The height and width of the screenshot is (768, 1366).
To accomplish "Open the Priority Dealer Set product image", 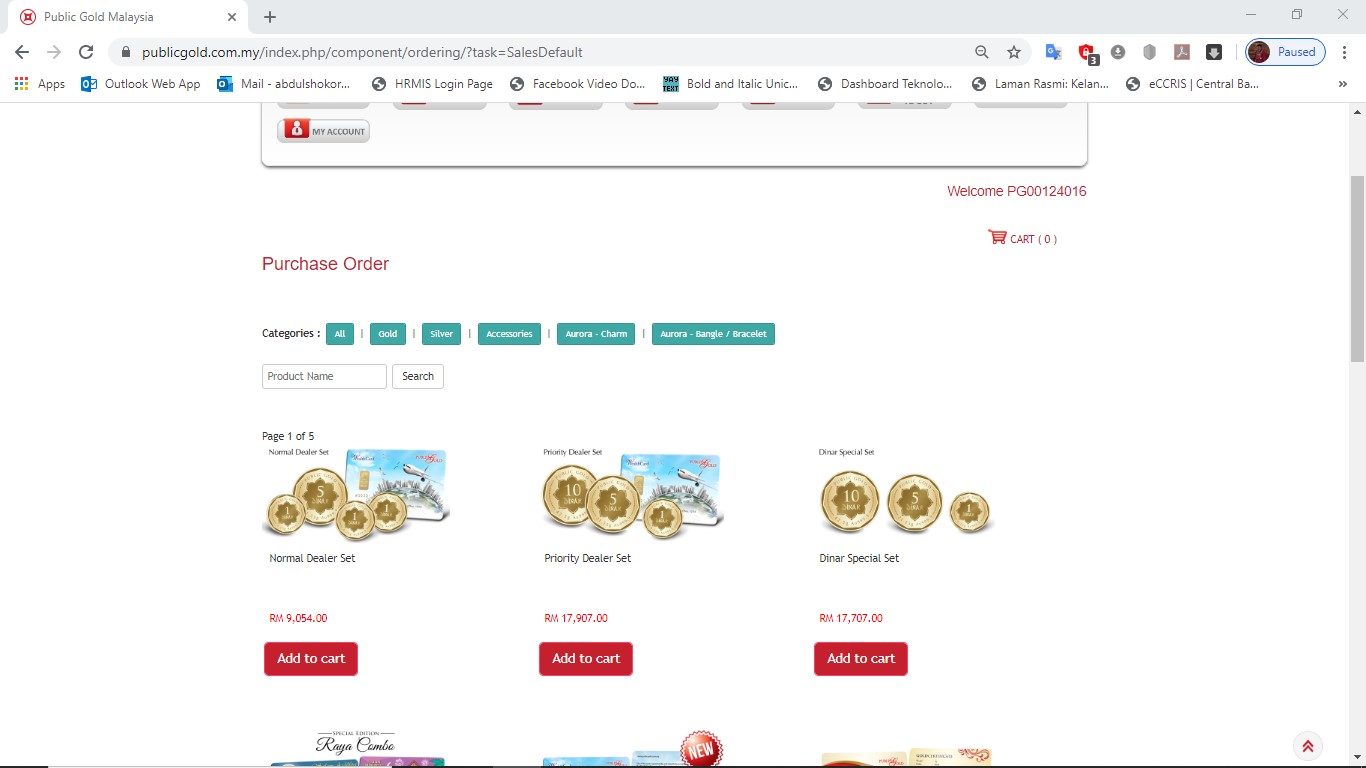I will (632, 493).
